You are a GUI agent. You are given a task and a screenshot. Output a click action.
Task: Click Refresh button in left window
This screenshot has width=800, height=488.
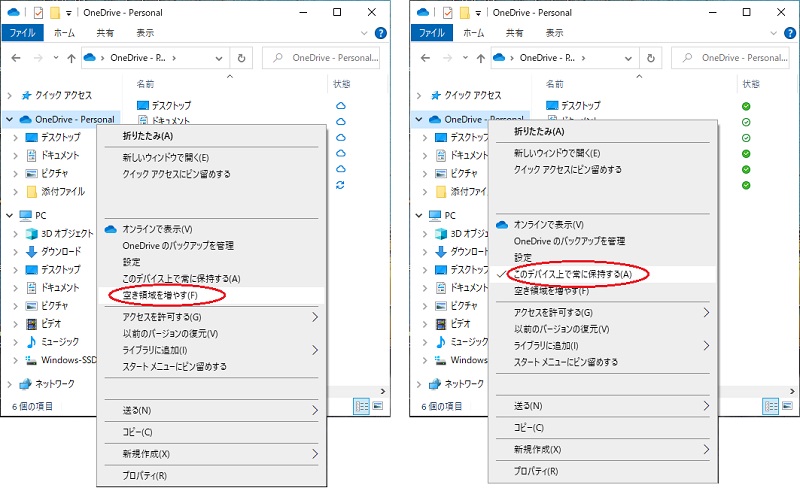(x=241, y=58)
